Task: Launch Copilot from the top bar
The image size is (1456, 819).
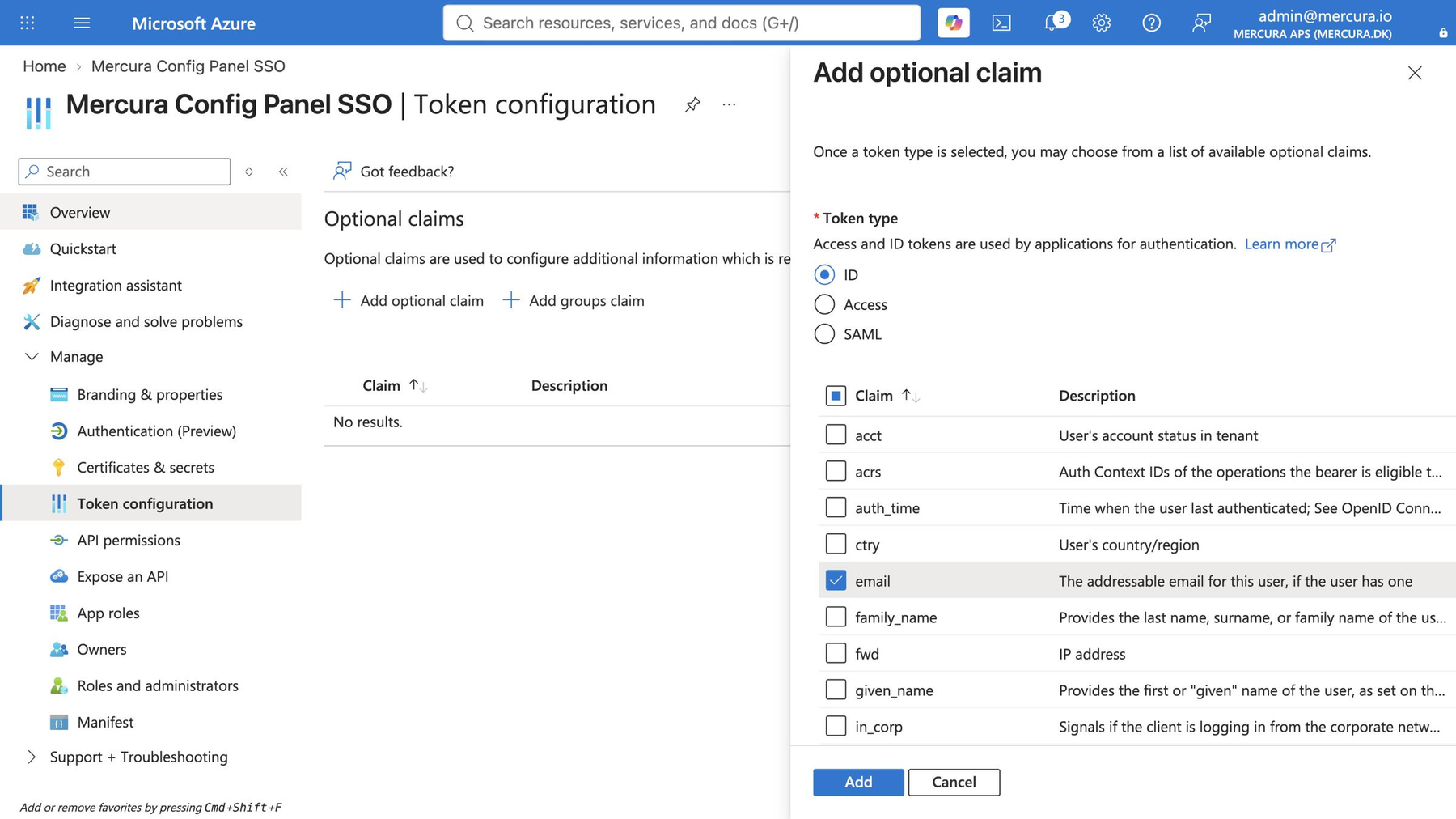Action: [953, 23]
